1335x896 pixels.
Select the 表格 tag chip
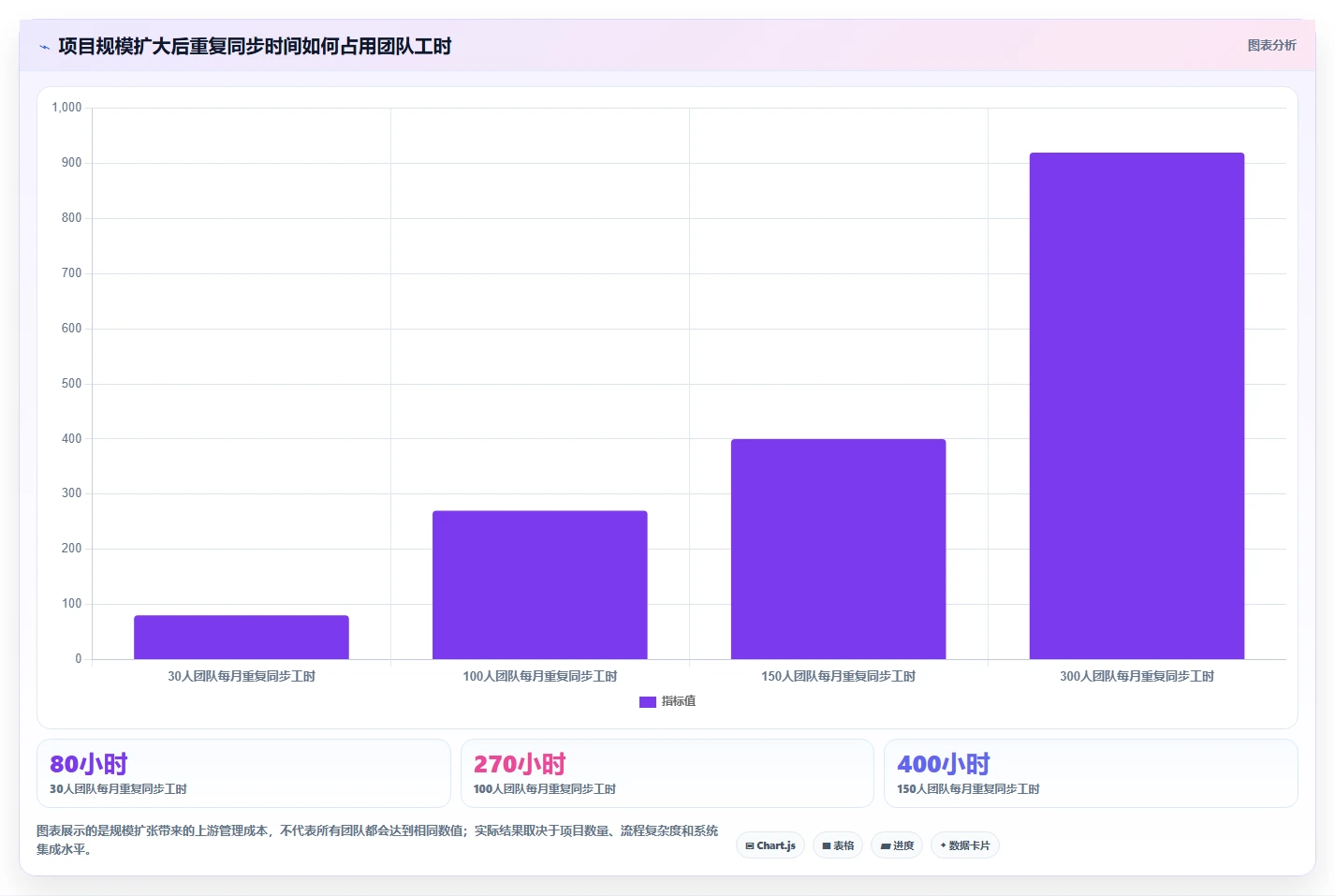coord(838,845)
